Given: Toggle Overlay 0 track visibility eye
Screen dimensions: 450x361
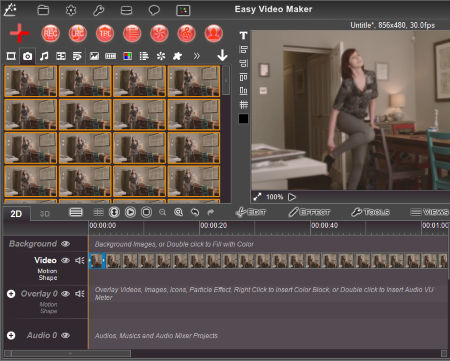Looking at the screenshot, I should click(66, 294).
